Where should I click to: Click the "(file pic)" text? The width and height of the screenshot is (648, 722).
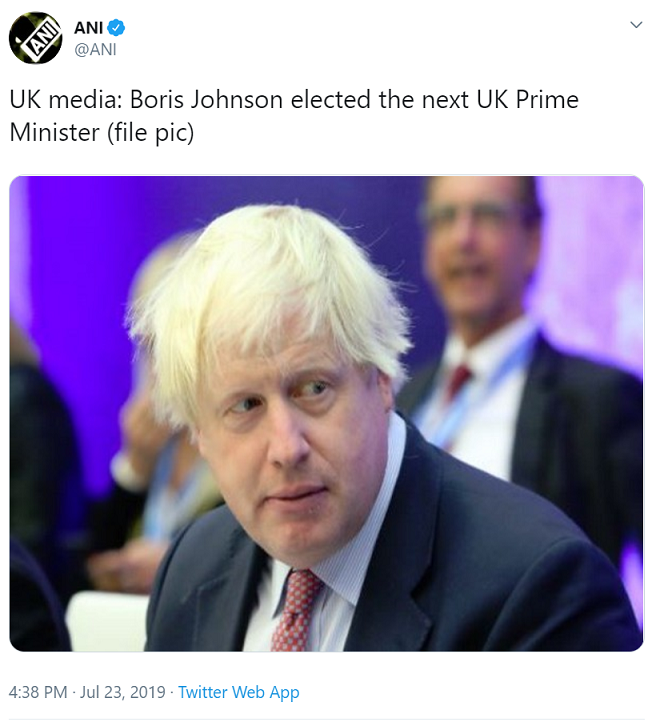pyautogui.click(x=151, y=133)
